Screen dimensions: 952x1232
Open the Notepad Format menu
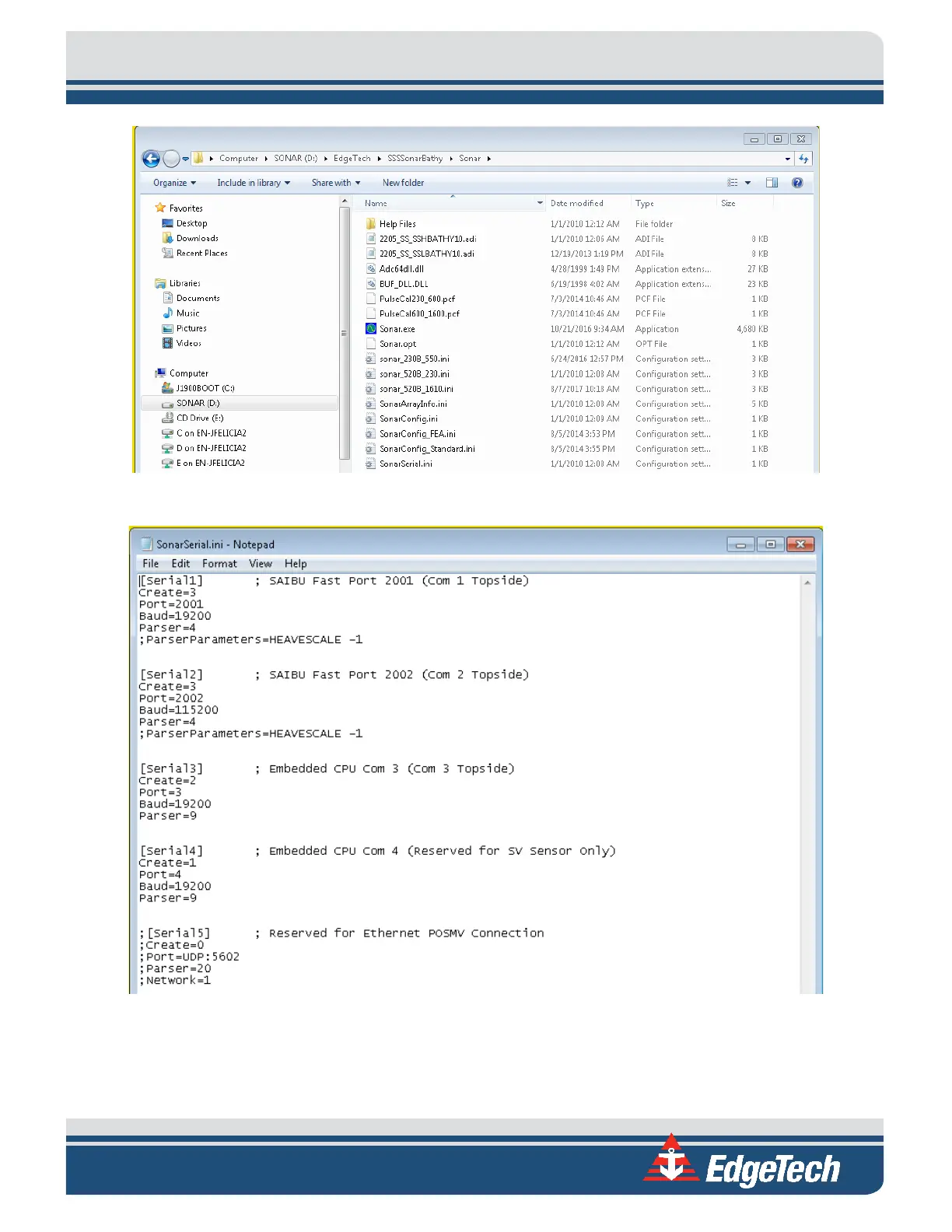(219, 563)
